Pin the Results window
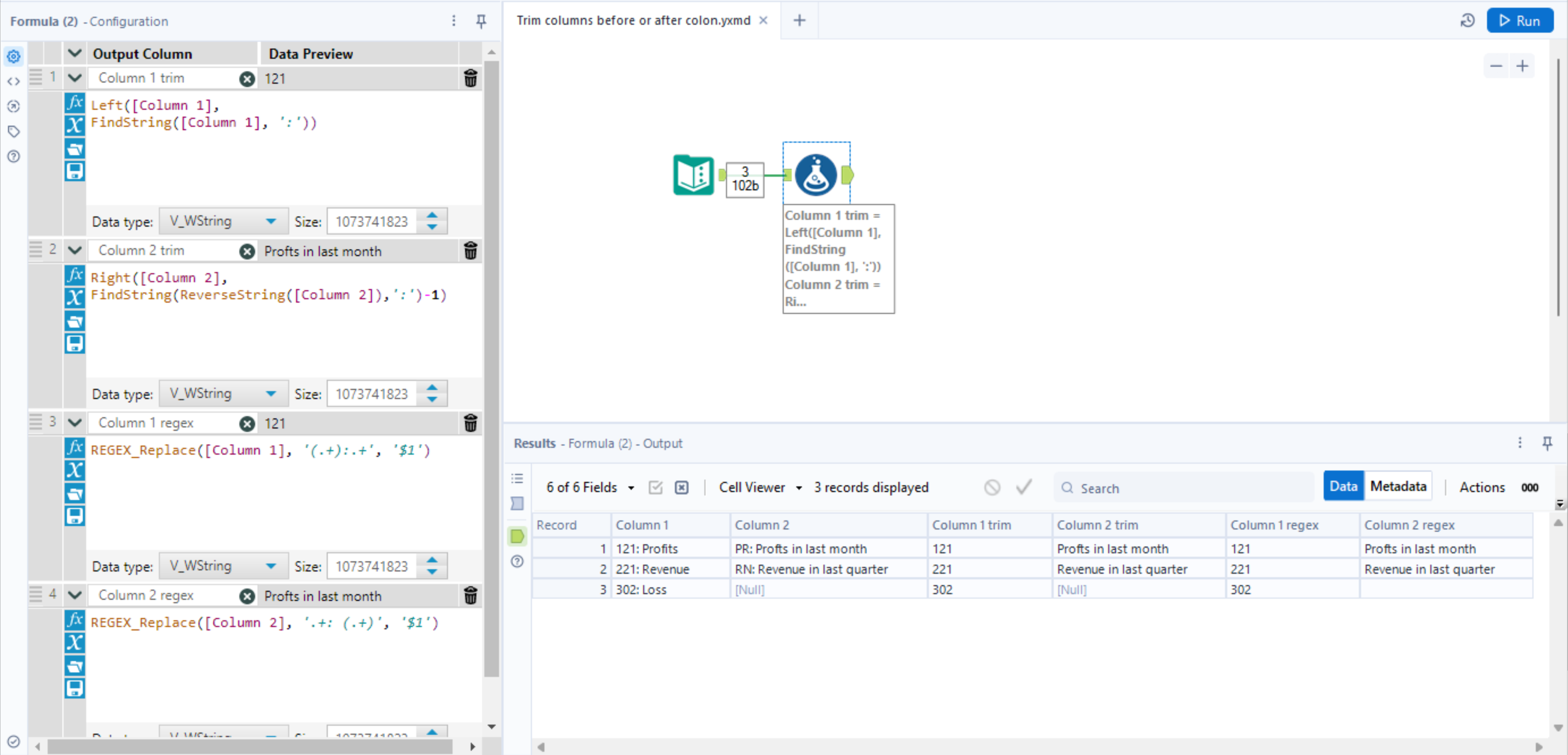The image size is (1568, 755). tap(1547, 443)
